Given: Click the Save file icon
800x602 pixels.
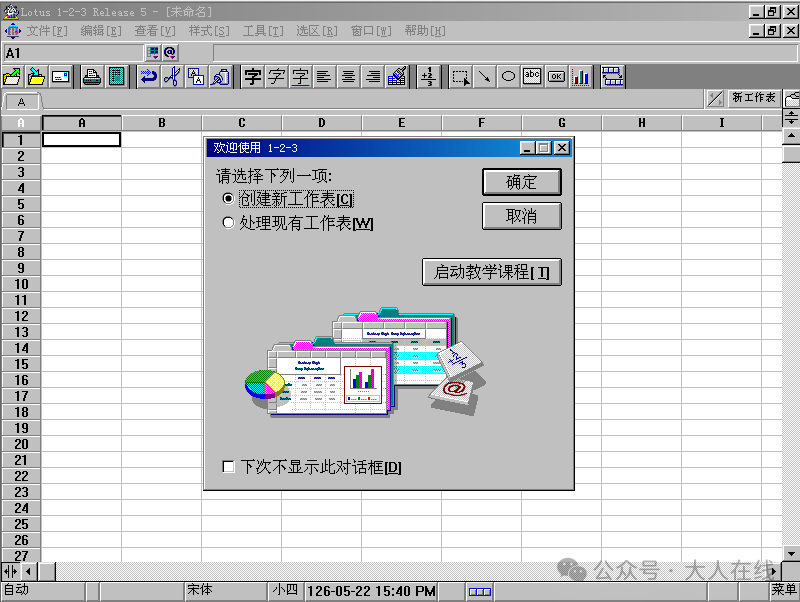Looking at the screenshot, I should (x=36, y=77).
